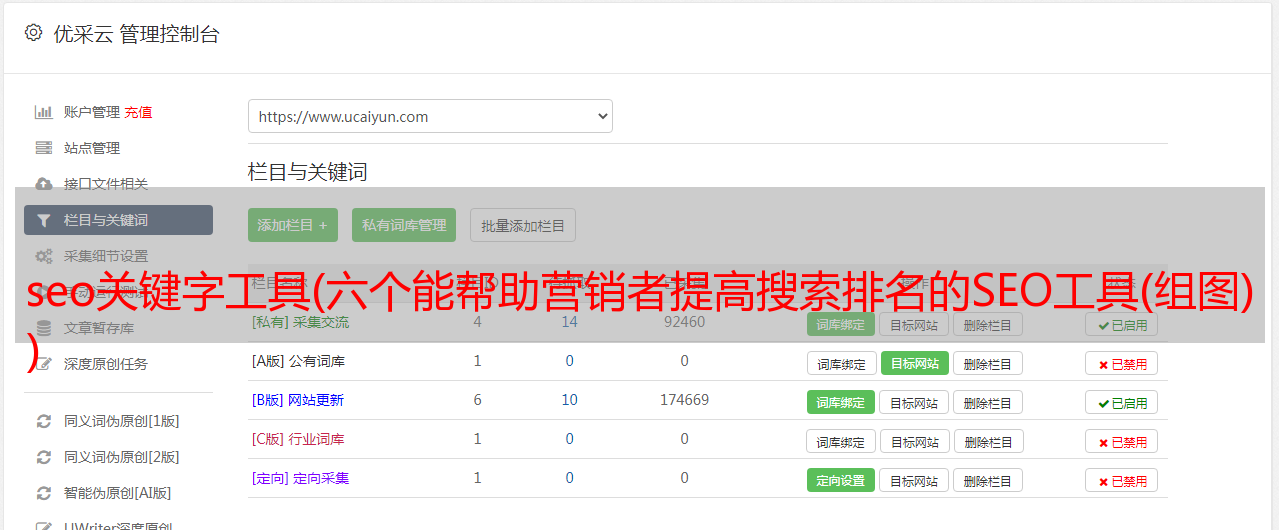Open the red 充值 recharge link
Image resolution: width=1279 pixels, height=530 pixels.
tap(138, 112)
